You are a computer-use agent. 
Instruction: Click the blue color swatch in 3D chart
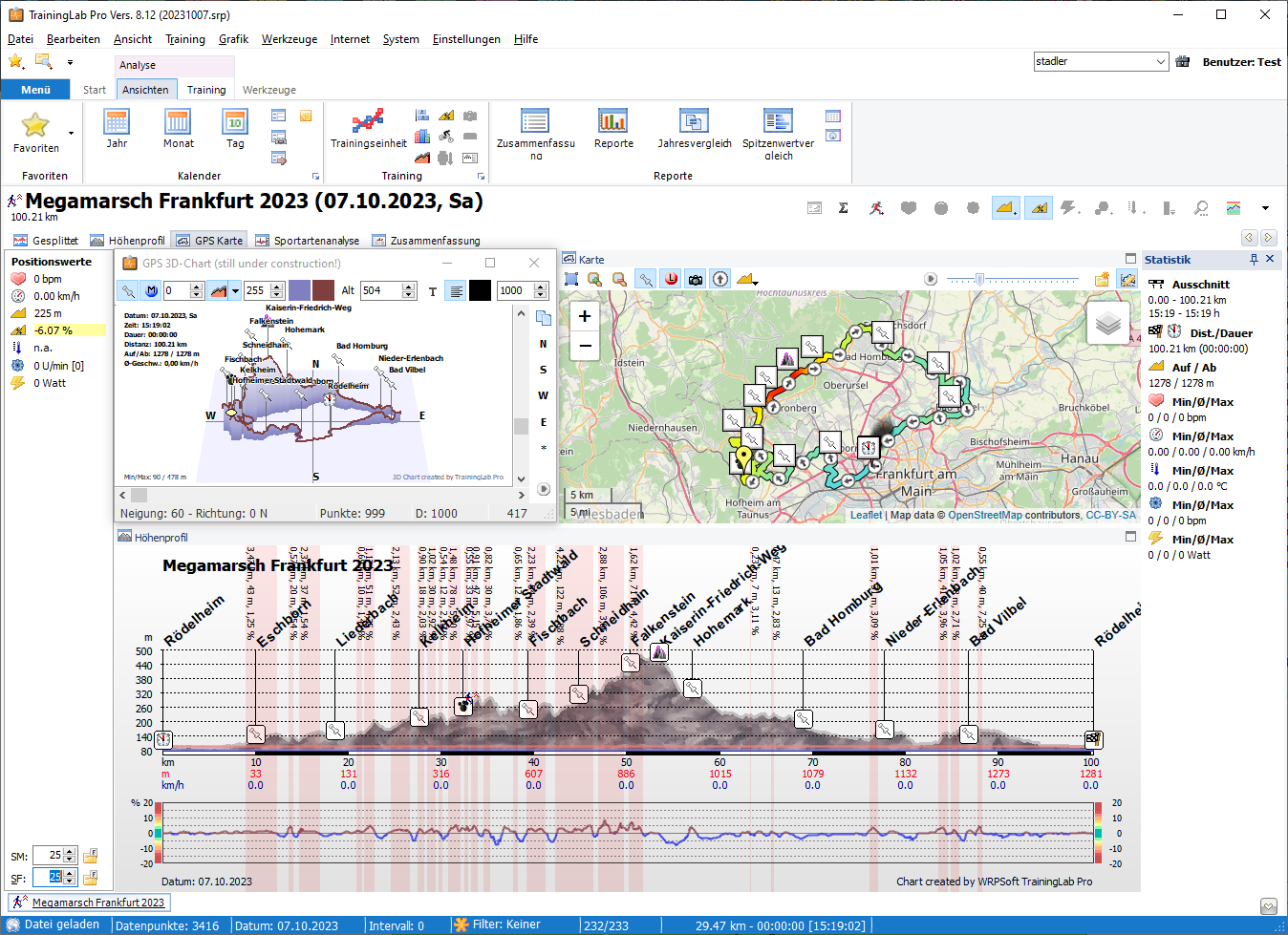[x=299, y=290]
